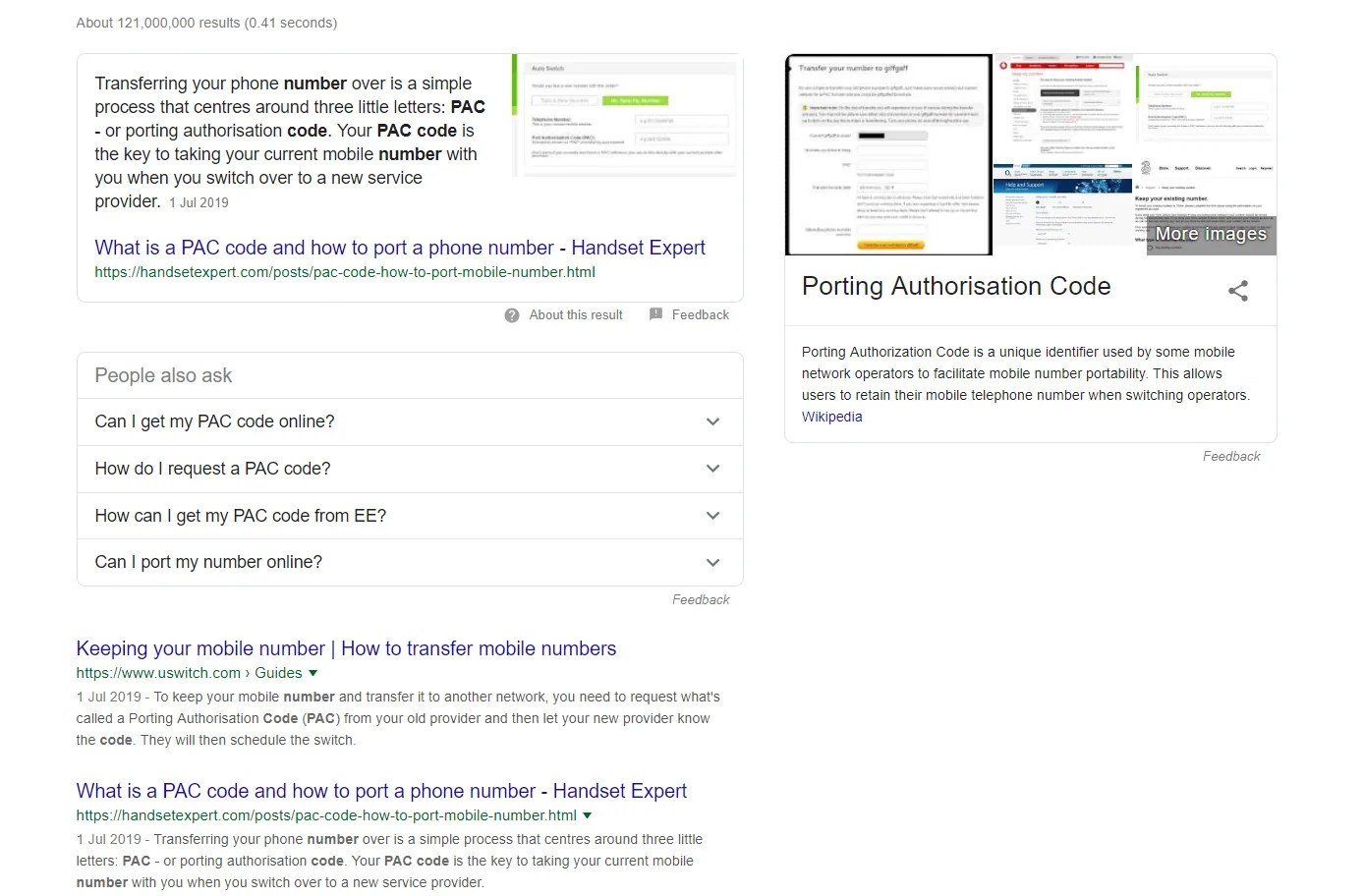Click the feedback flag icon under featured snippet
Image resolution: width=1364 pixels, height=896 pixels.
(x=655, y=314)
